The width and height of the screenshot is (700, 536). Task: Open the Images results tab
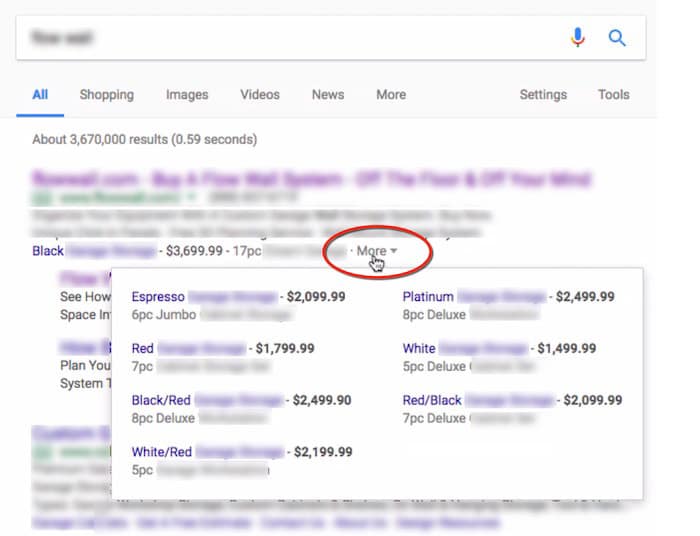tap(187, 95)
